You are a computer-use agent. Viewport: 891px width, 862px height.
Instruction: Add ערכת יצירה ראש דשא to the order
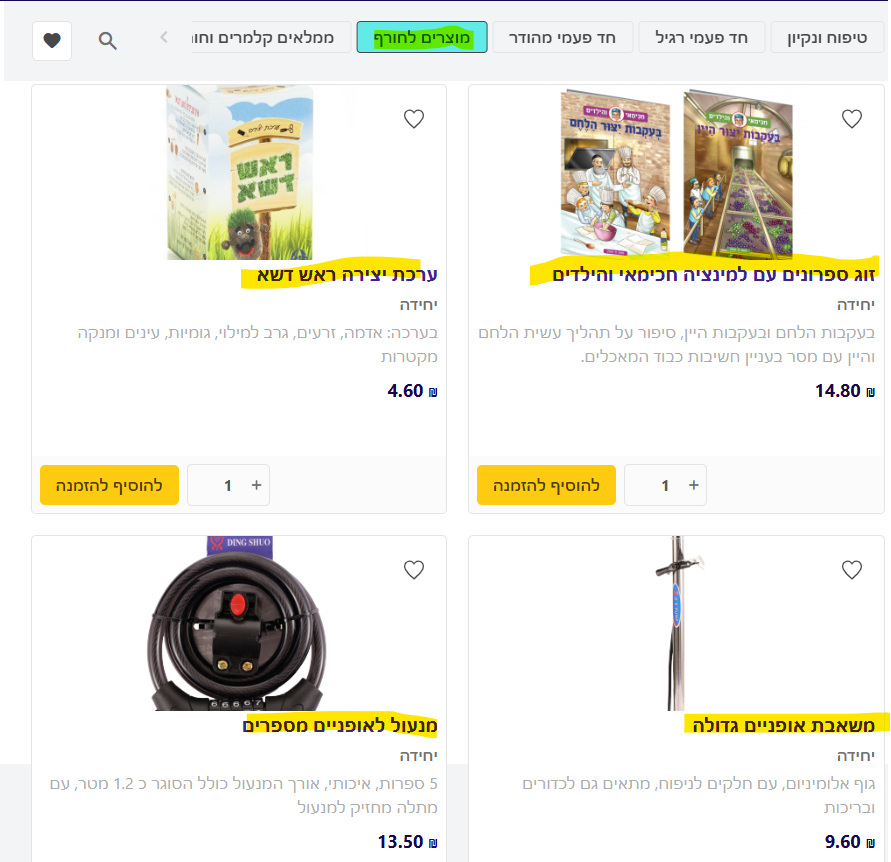[109, 486]
